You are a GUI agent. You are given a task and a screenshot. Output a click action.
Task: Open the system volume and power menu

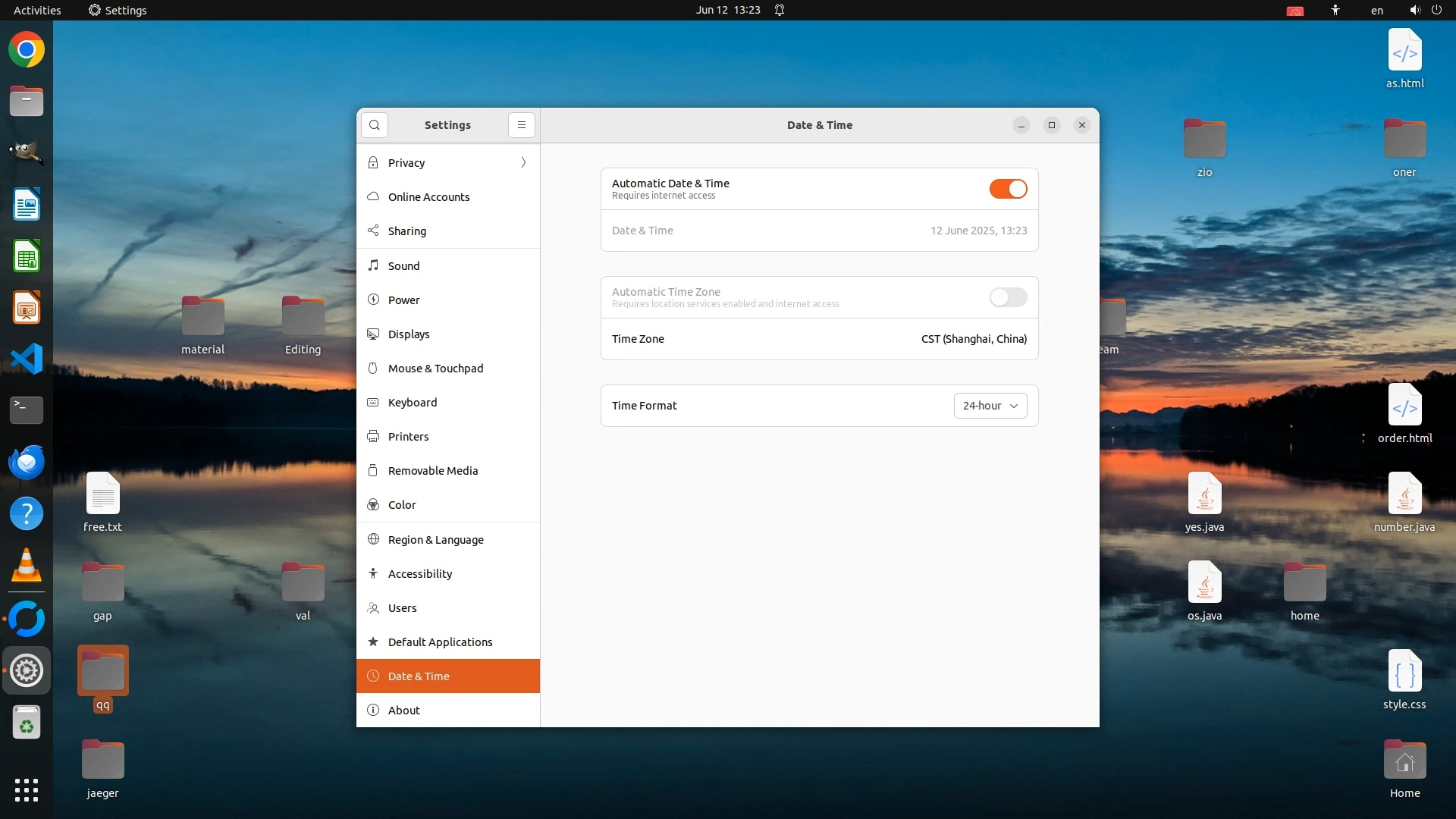pos(1426,10)
